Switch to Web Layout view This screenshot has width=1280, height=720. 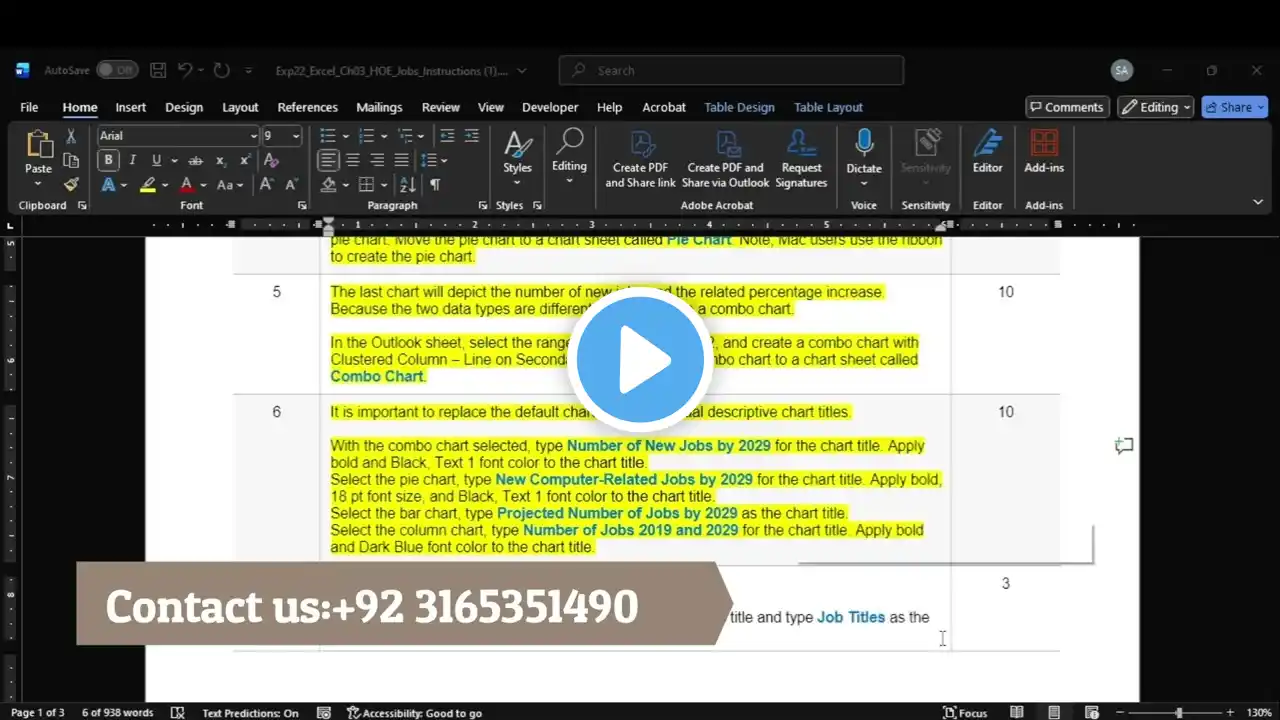tap(1091, 713)
